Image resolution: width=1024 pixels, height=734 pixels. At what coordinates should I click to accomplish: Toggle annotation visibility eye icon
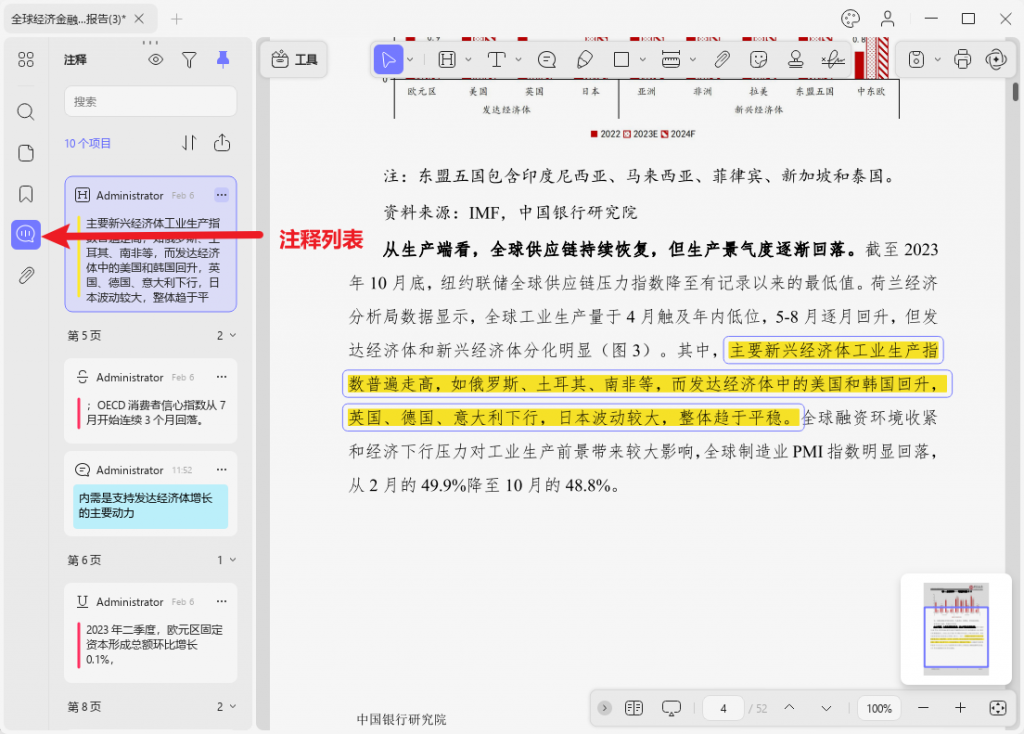[155, 60]
